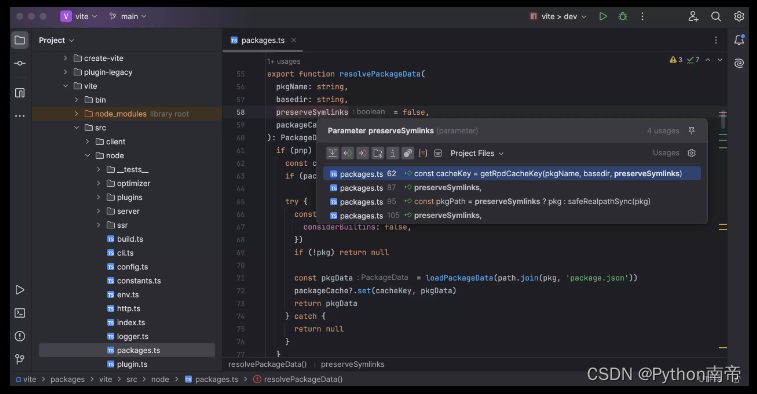757x394 pixels.
Task: Open usage at packages.ts line 105
Action: coord(512,215)
